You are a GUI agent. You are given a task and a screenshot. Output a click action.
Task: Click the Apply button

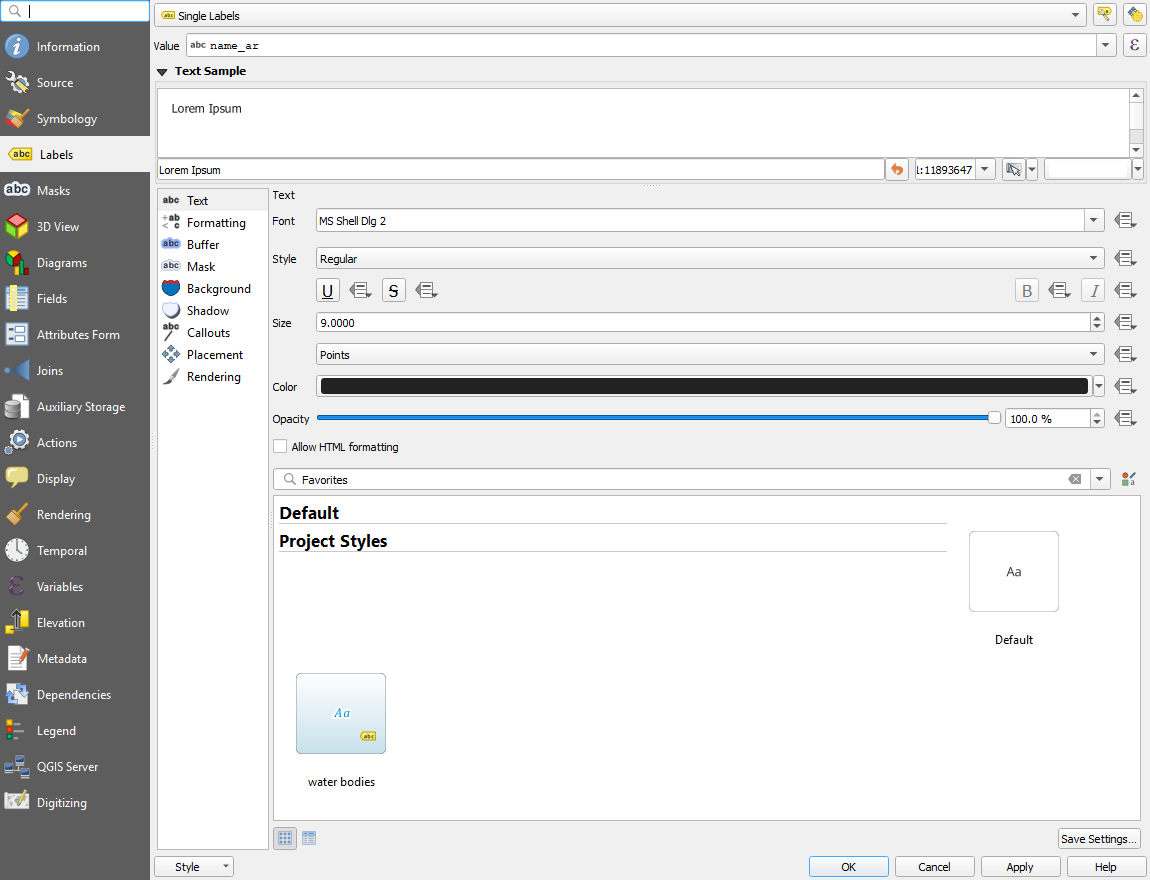(x=1020, y=867)
